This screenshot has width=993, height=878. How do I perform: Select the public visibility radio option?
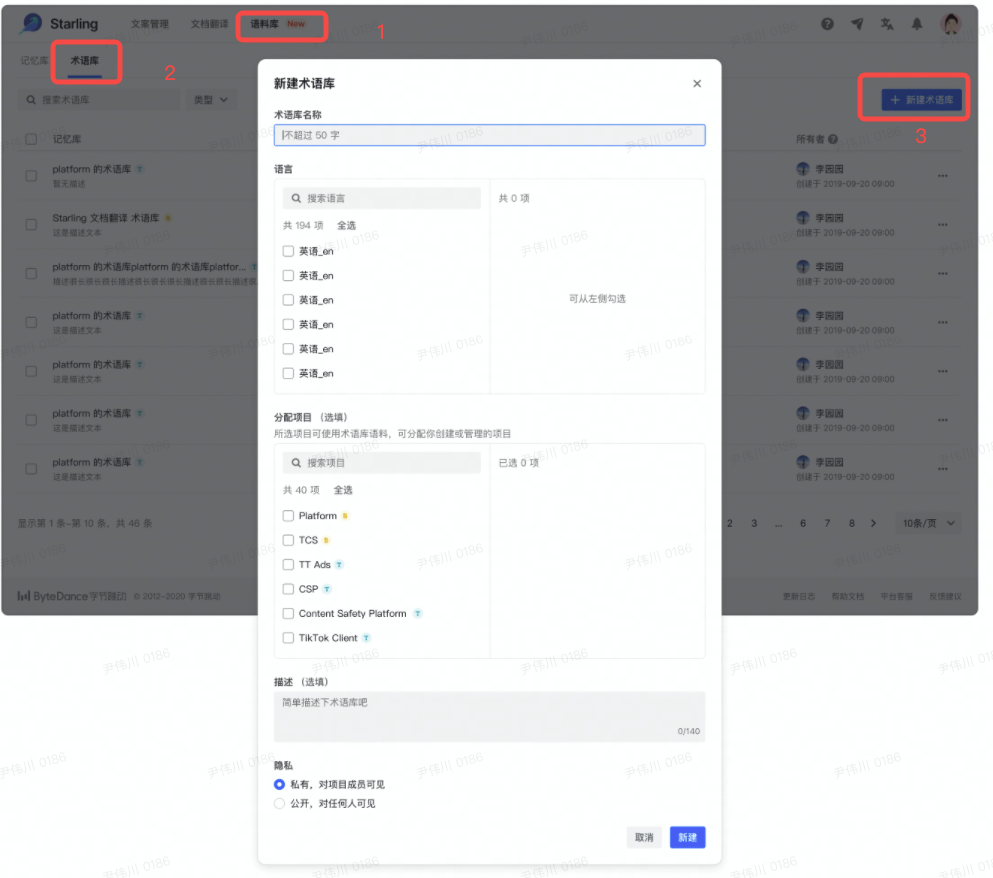(280, 803)
